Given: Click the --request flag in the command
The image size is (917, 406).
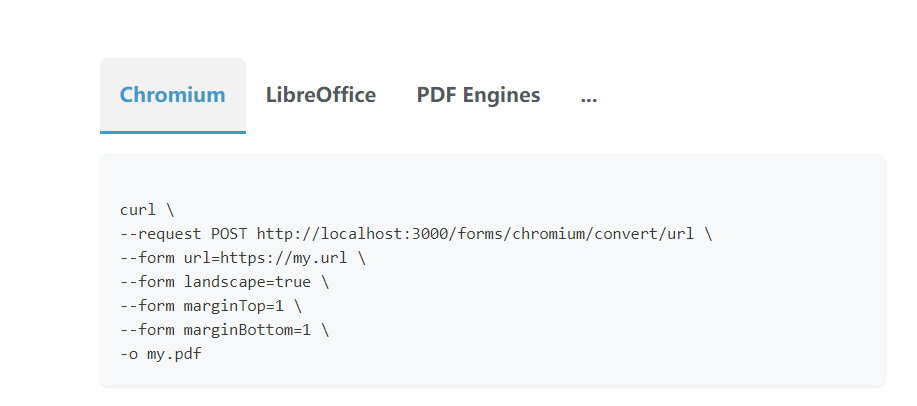Looking at the screenshot, I should 161,234.
